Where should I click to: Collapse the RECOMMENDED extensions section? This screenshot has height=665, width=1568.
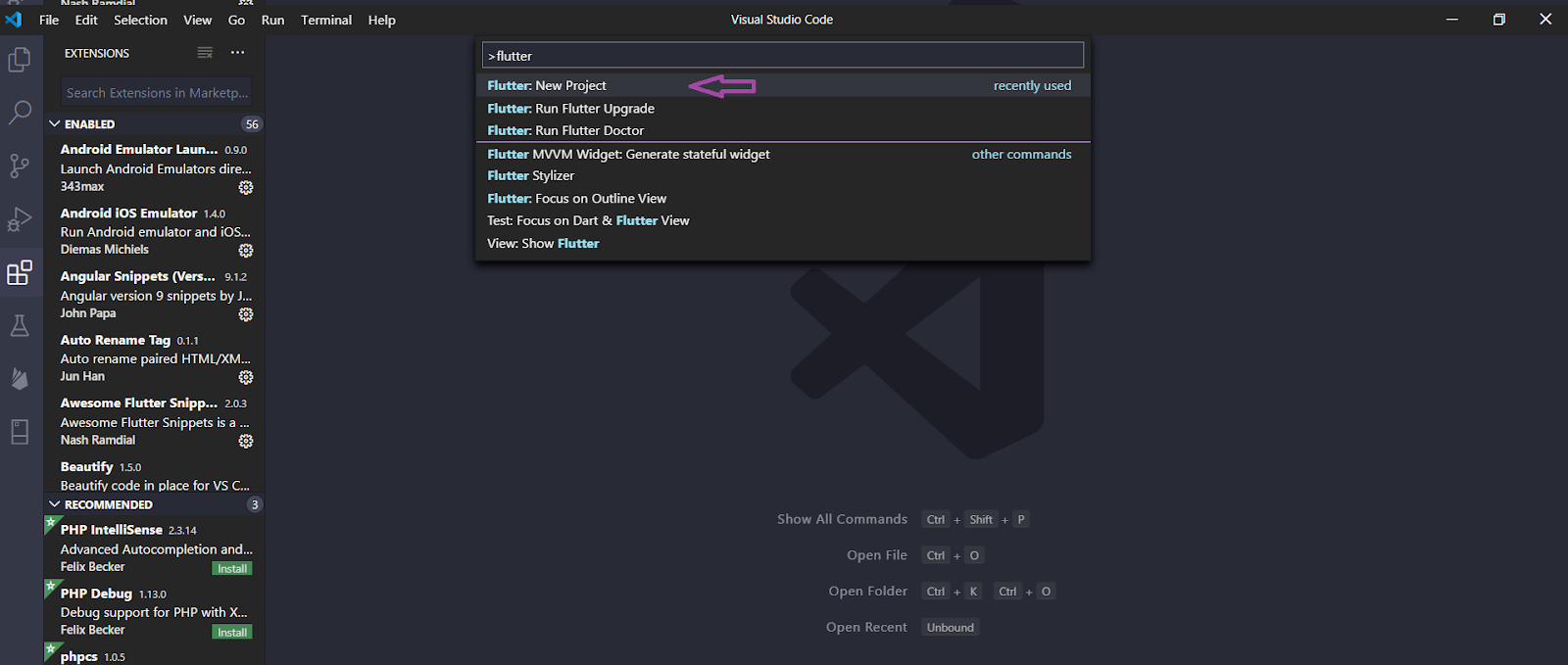click(55, 504)
